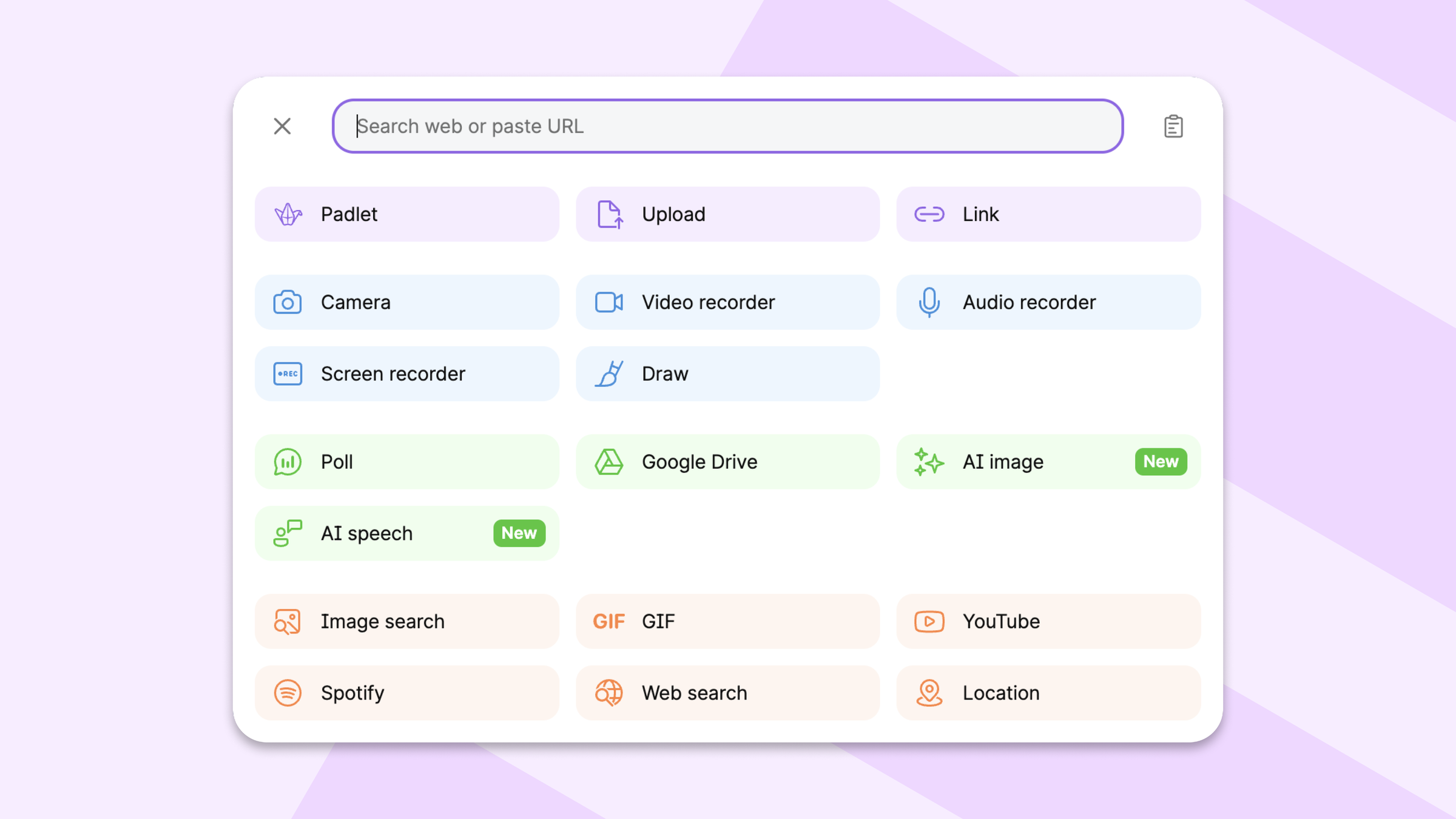Image resolution: width=1456 pixels, height=819 pixels.
Task: Attach a Spotify track
Action: pos(406,693)
